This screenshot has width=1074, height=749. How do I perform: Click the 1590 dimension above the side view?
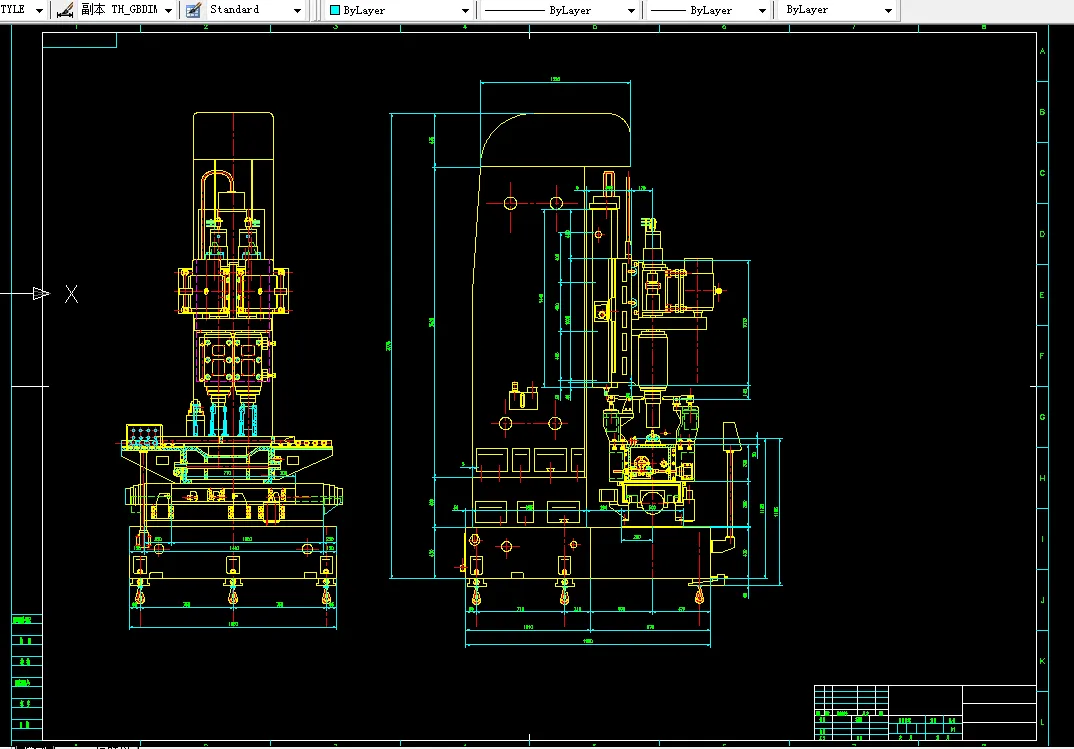(x=555, y=80)
